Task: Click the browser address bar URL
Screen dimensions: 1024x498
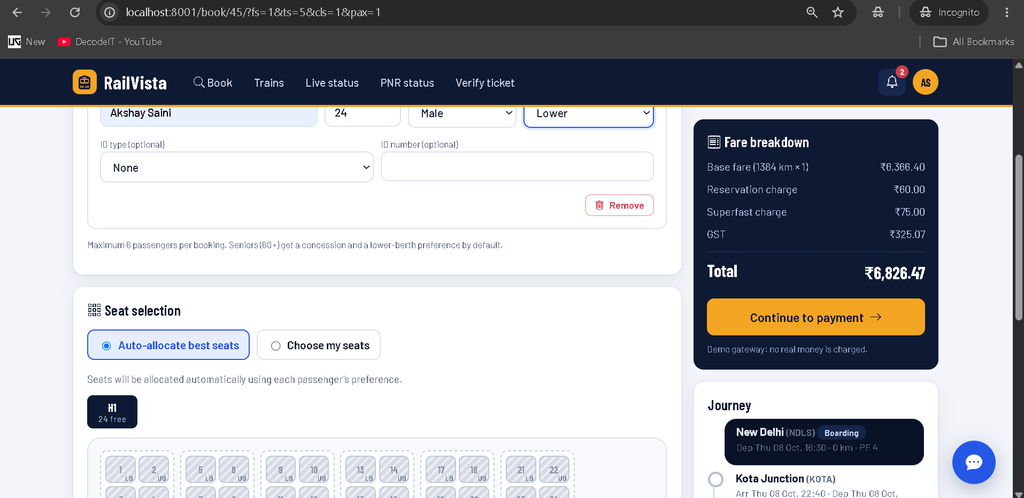Action: [x=253, y=12]
